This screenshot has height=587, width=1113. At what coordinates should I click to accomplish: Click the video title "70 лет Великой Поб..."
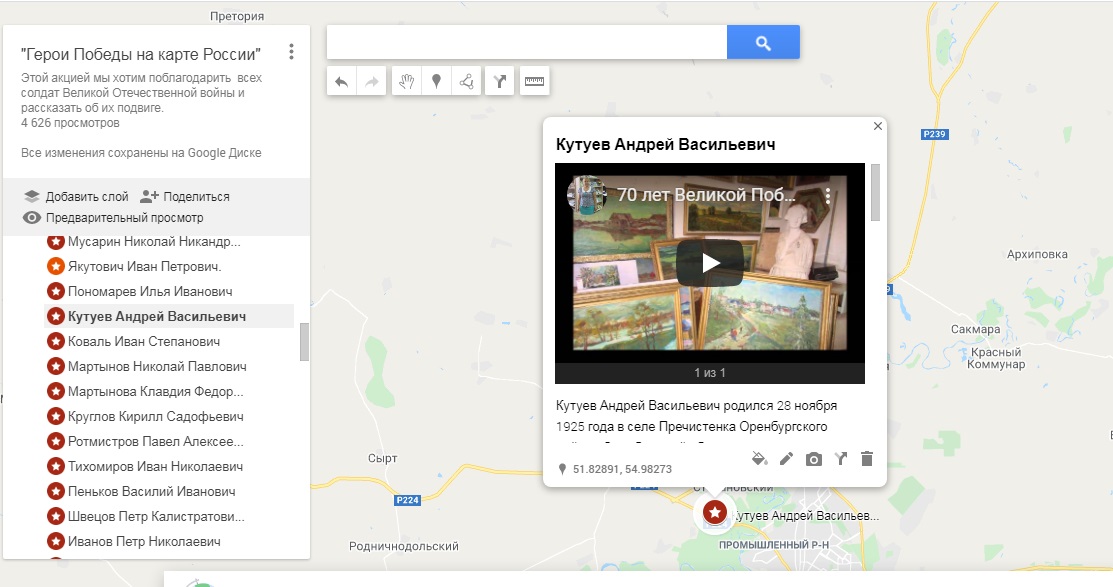(x=706, y=194)
